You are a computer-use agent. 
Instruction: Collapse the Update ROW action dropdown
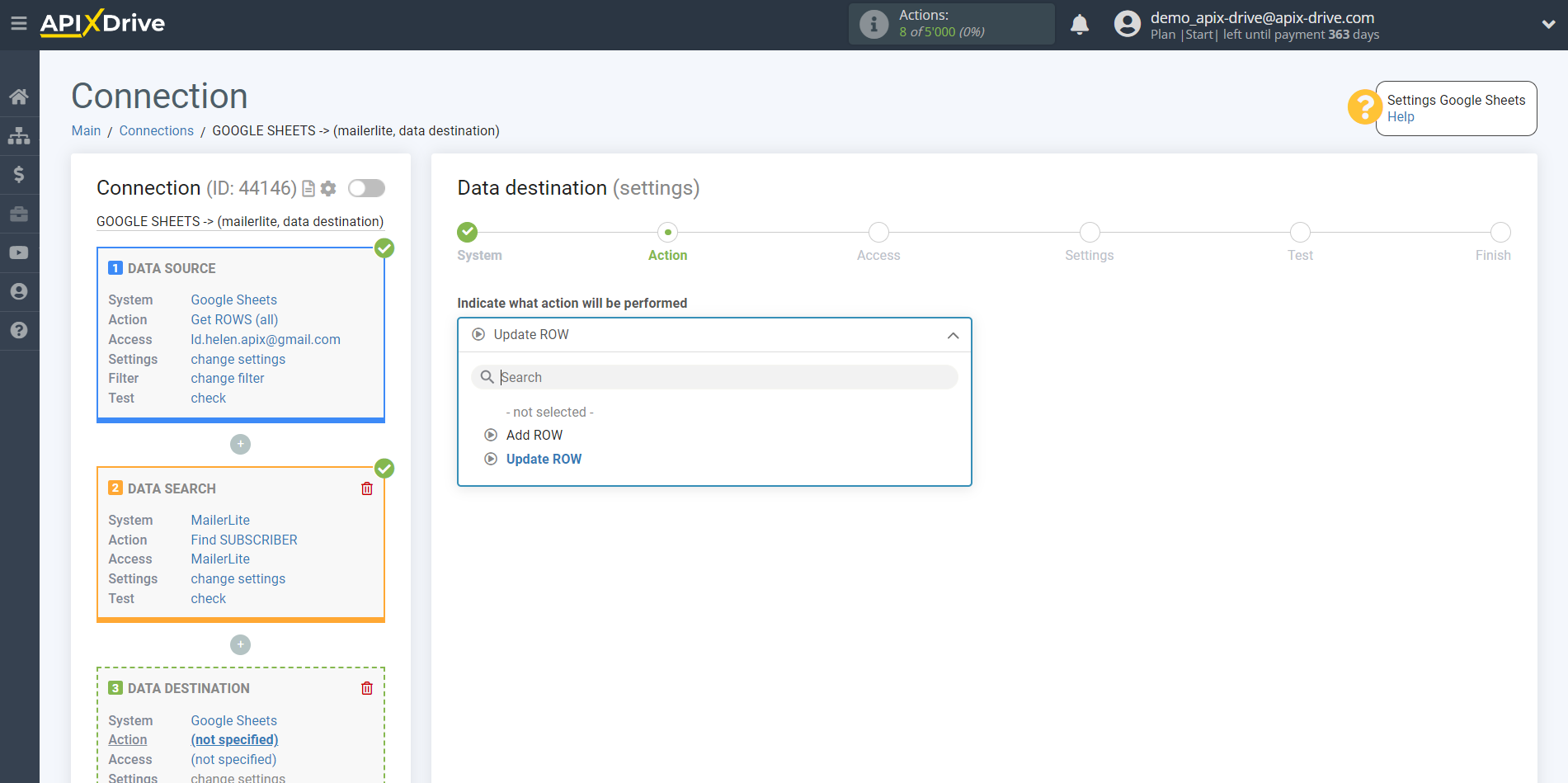(x=953, y=335)
